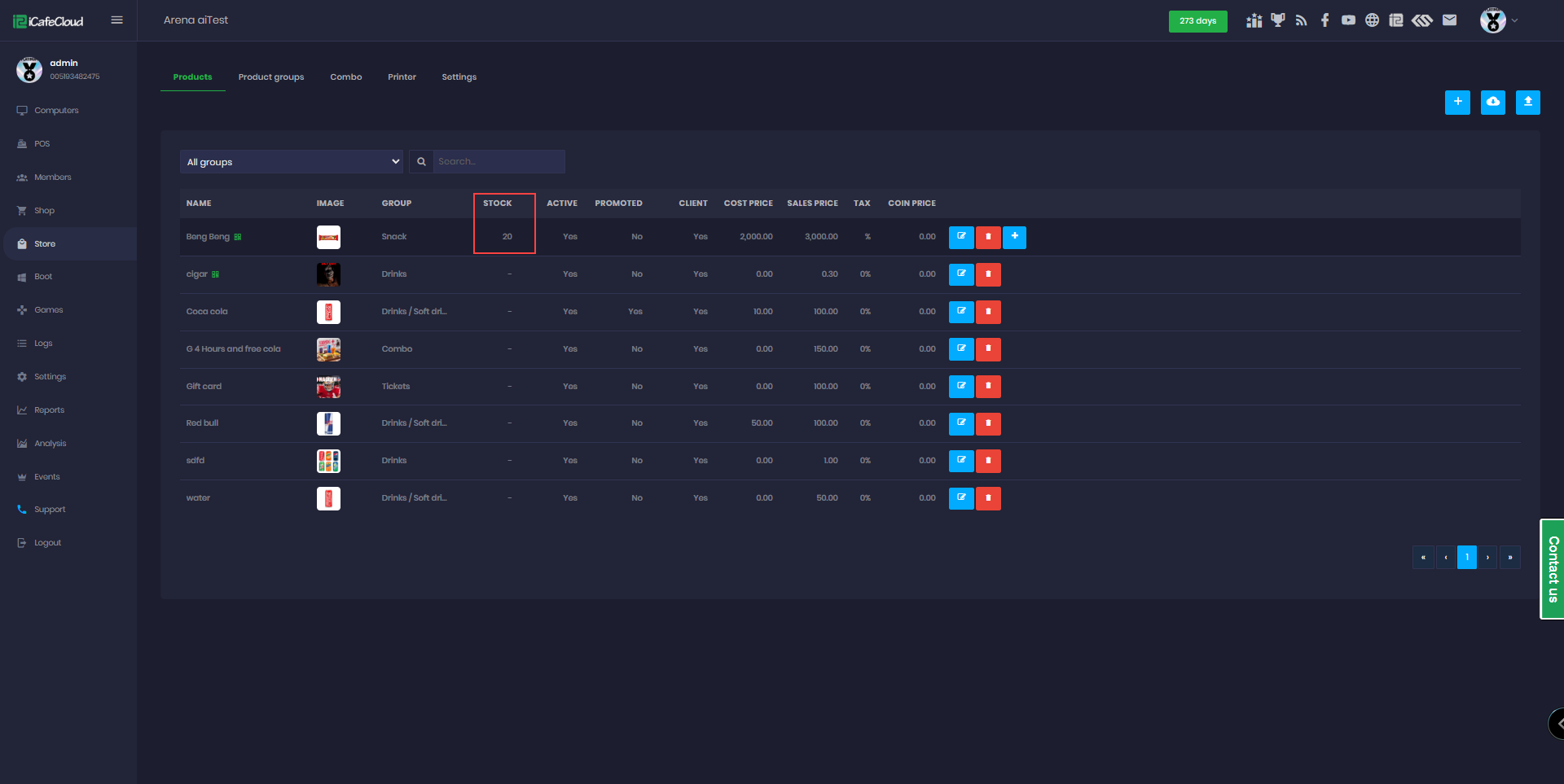1564x784 pixels.
Task: Click the upload arrow button
Action: click(x=1527, y=102)
